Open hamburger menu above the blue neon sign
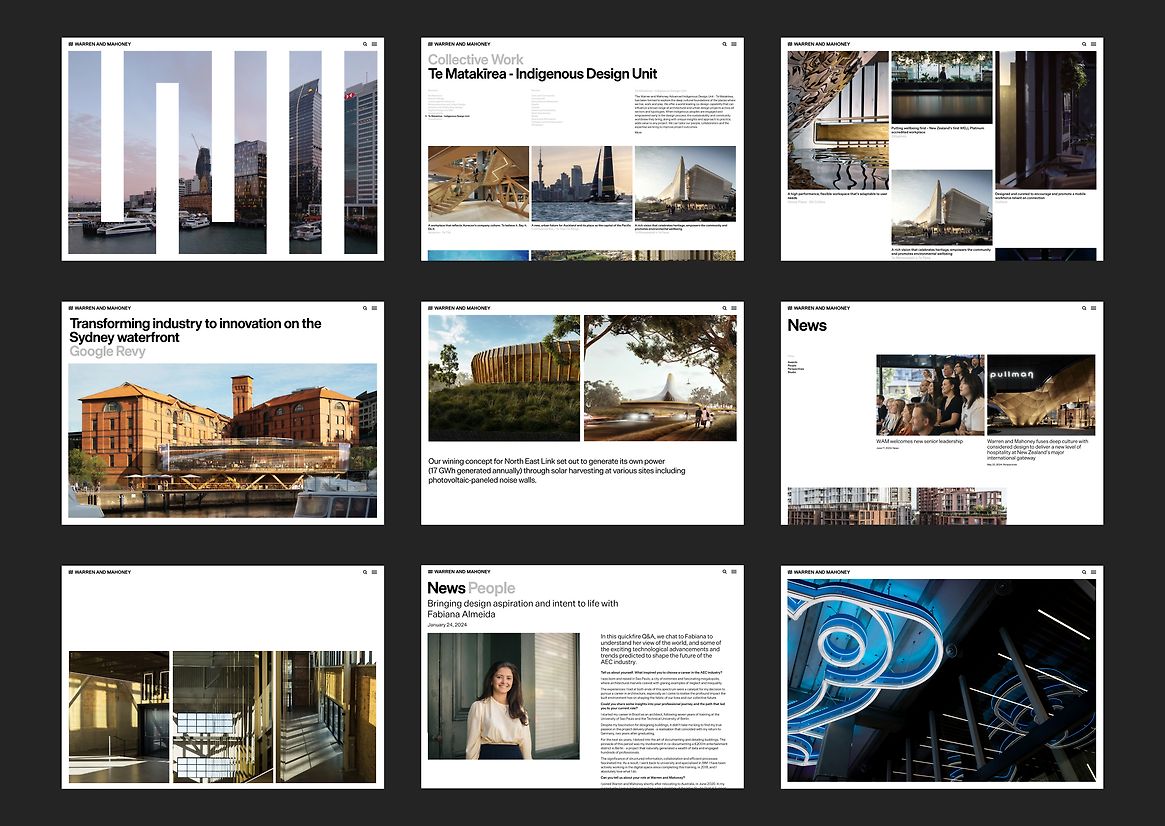Screen dimensions: 1165x826 coord(1094,572)
